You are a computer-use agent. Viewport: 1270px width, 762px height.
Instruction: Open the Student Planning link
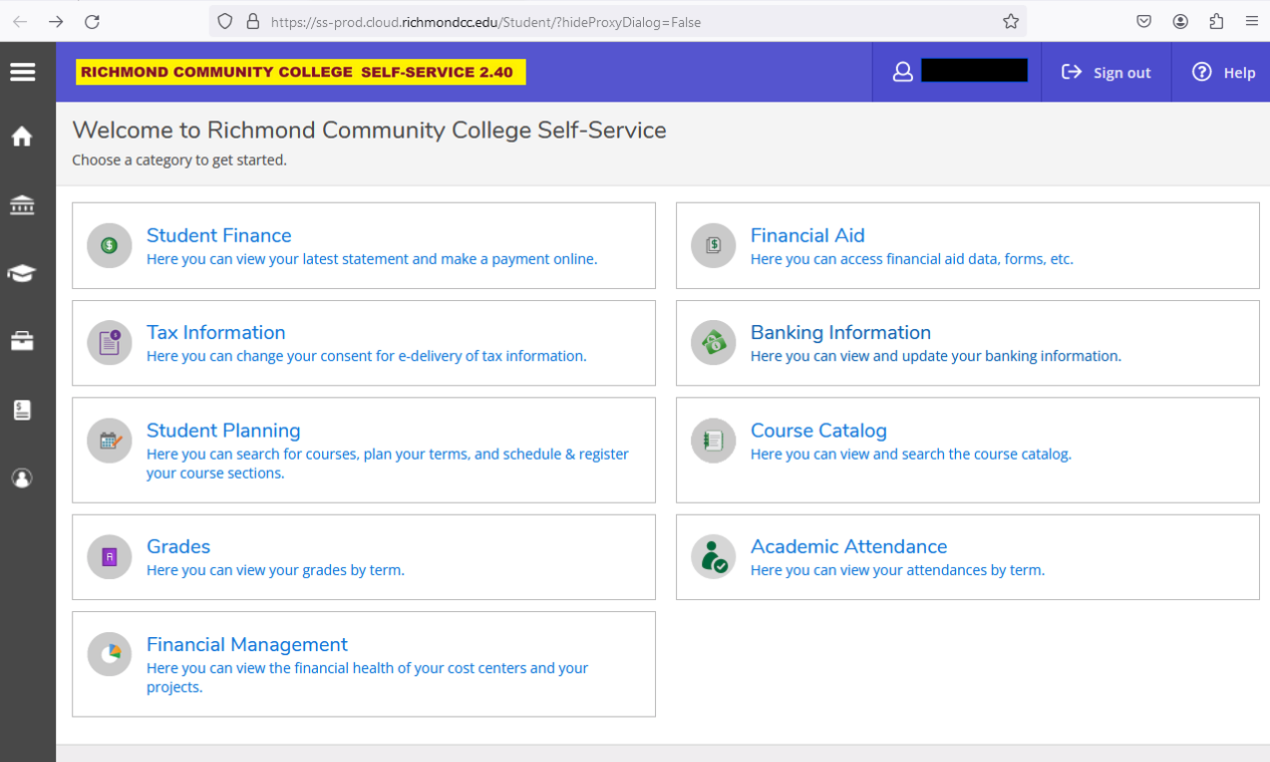pos(223,431)
